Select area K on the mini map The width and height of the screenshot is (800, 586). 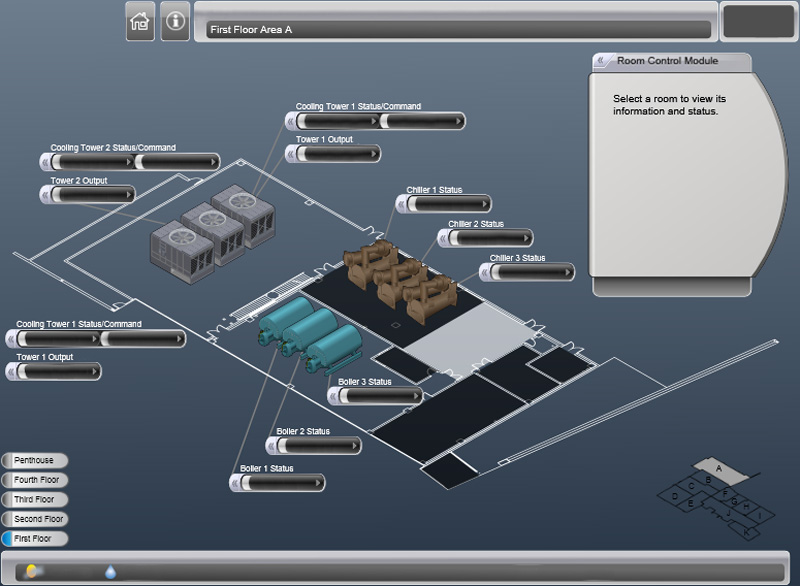[x=746, y=532]
